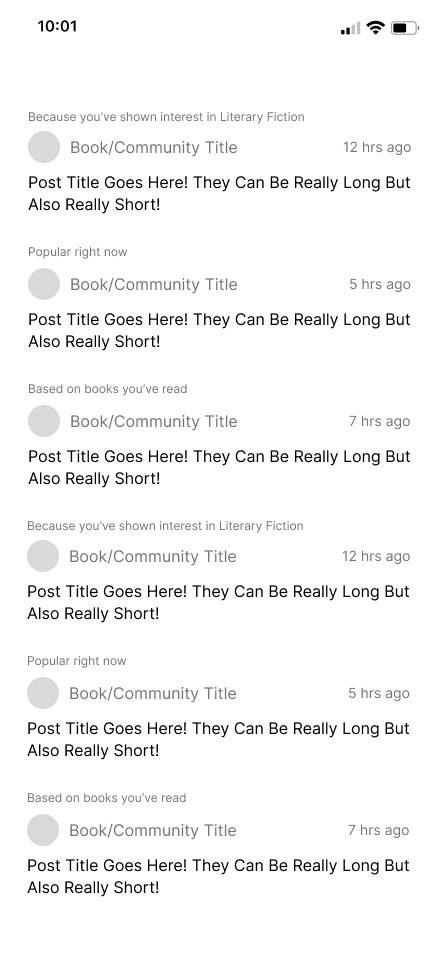Select the second Popular right now post title

[x=218, y=739]
